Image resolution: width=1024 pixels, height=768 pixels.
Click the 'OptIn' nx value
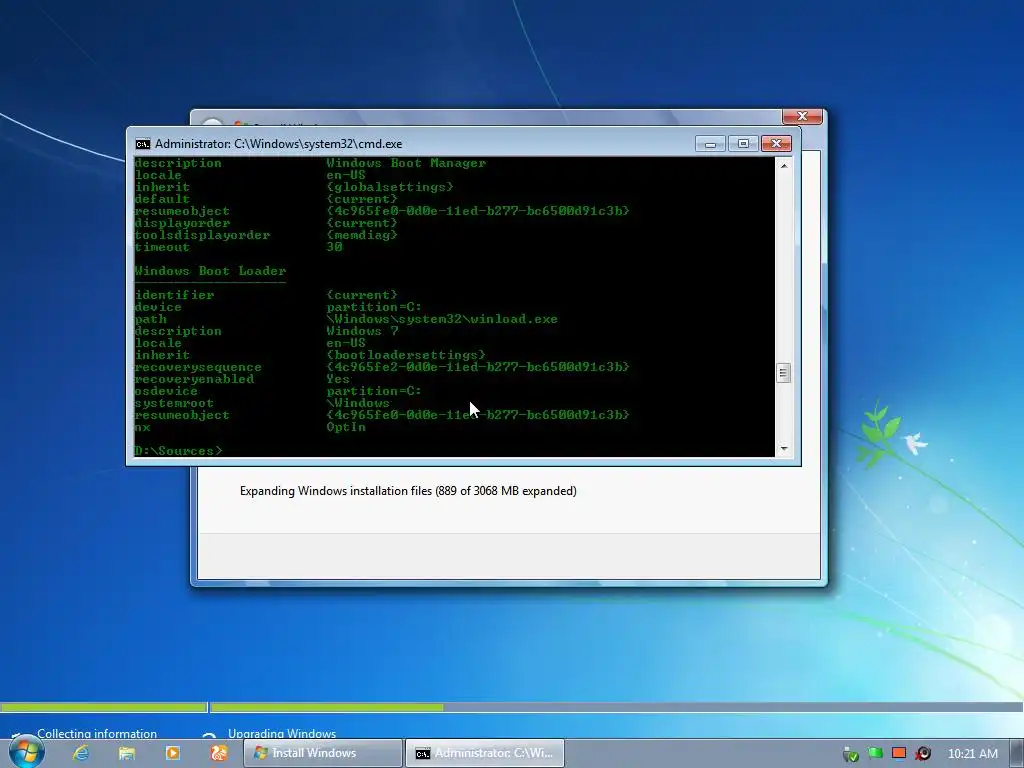(x=346, y=427)
